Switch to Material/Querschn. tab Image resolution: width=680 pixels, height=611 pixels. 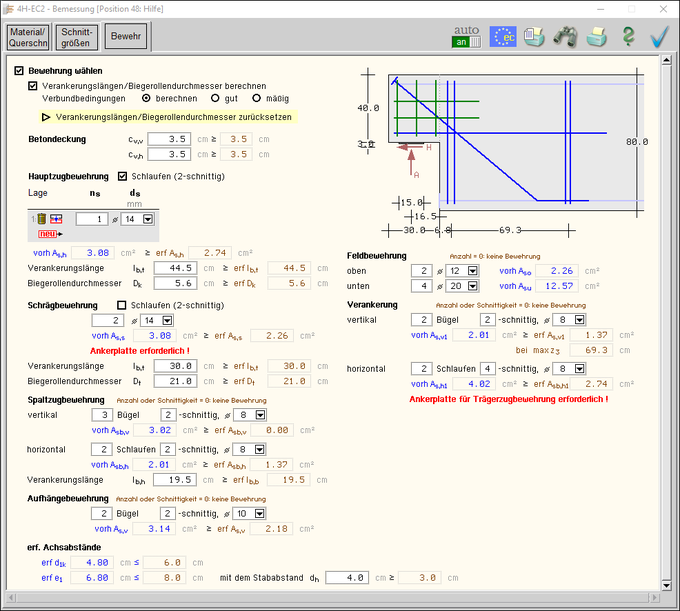29,38
